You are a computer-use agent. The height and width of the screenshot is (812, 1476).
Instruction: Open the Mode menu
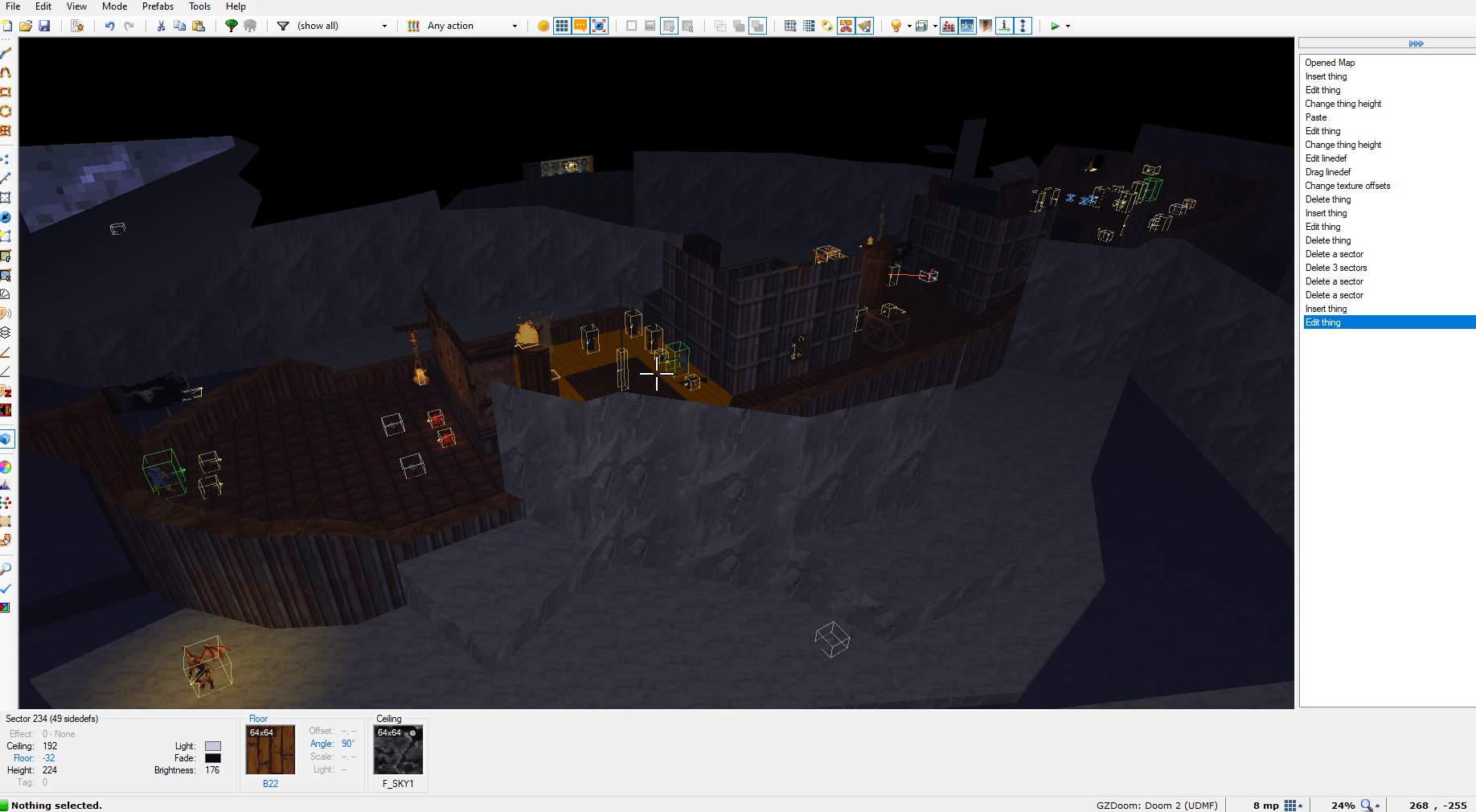pyautogui.click(x=114, y=6)
